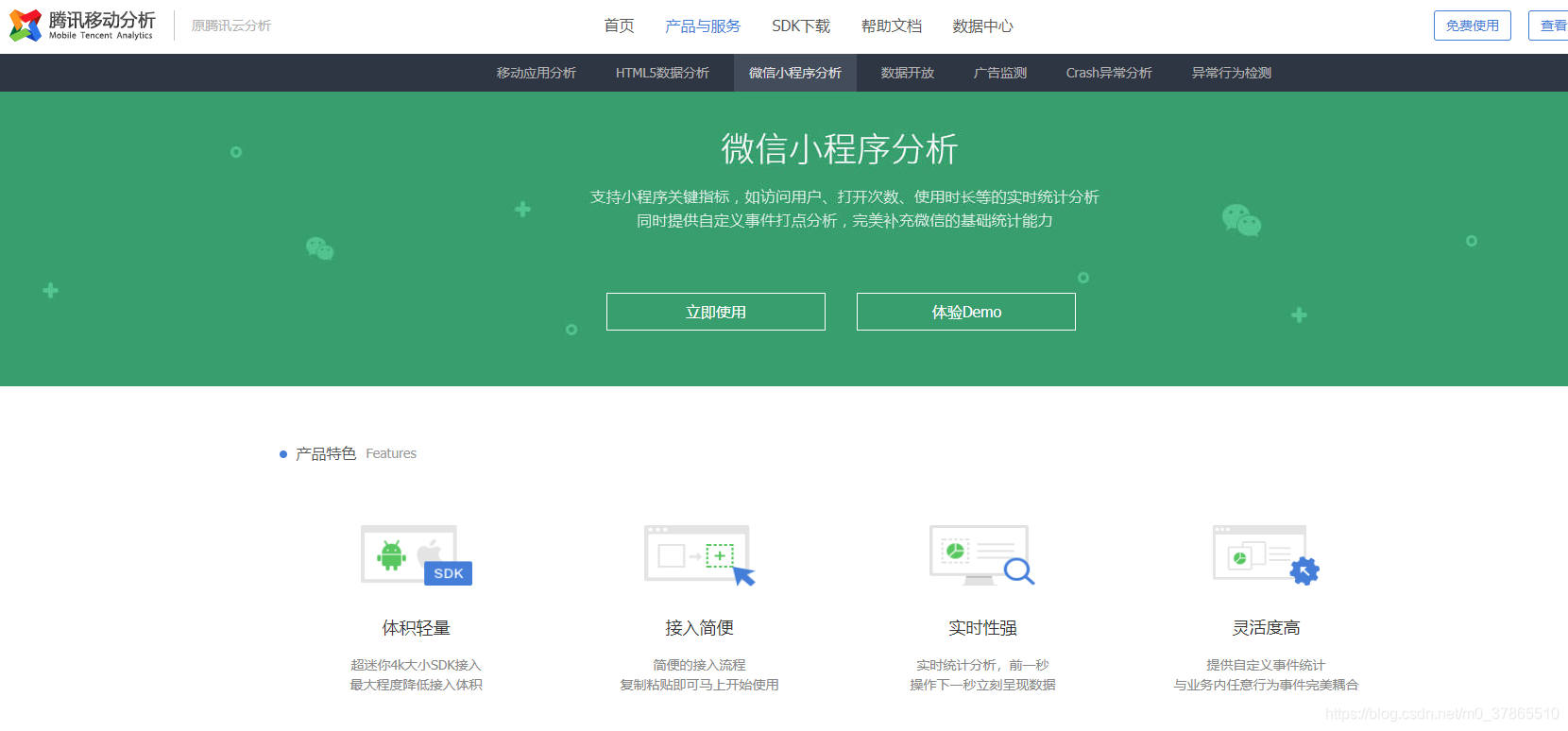Switch to HTML5数据分析 tab
1568x731 pixels.
662,73
